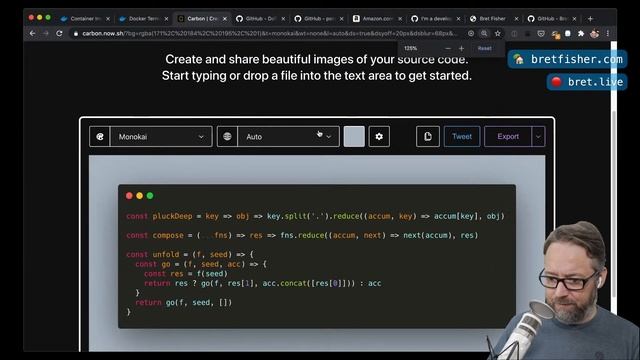View site info via lock icon

click(76, 34)
